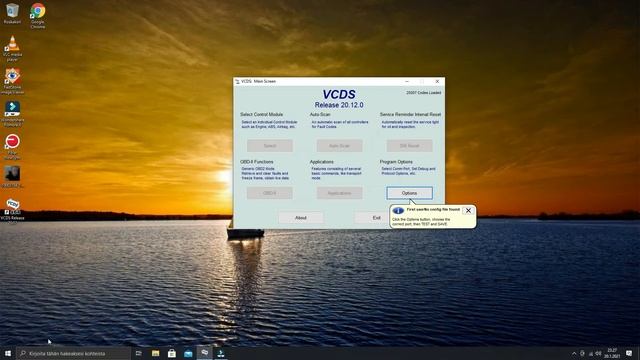
Task: Open the Recycle Bin desktop icon
Action: pos(12,13)
